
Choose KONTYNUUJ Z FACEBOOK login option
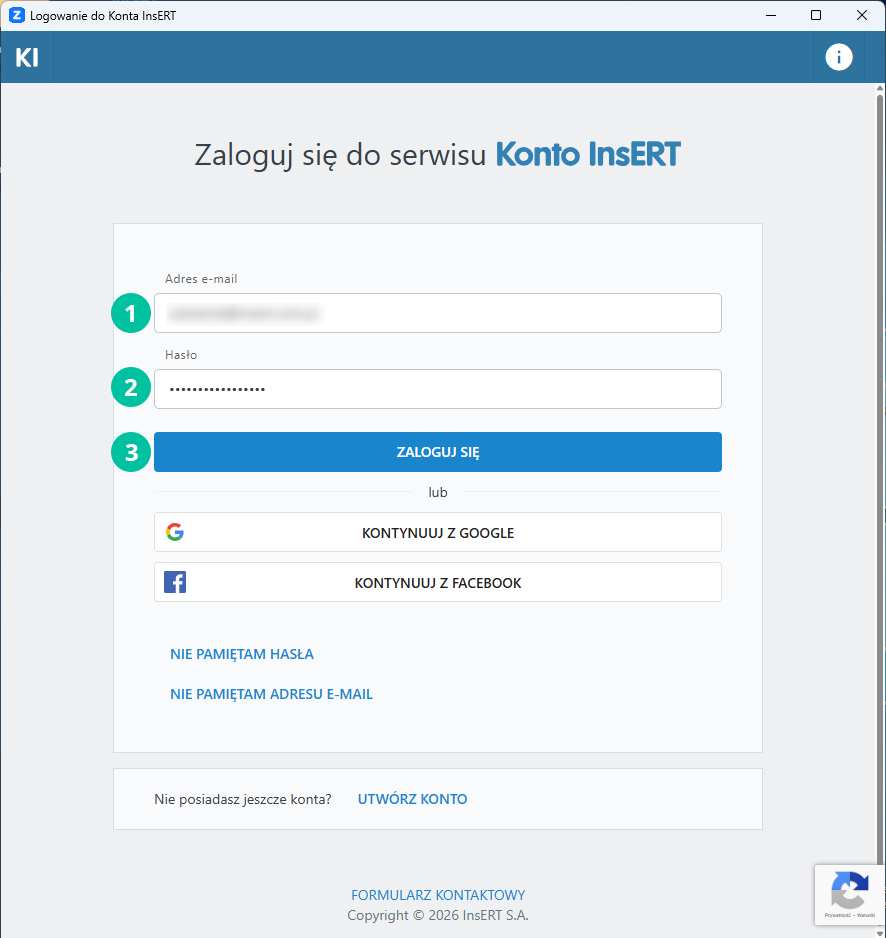pyautogui.click(x=437, y=582)
